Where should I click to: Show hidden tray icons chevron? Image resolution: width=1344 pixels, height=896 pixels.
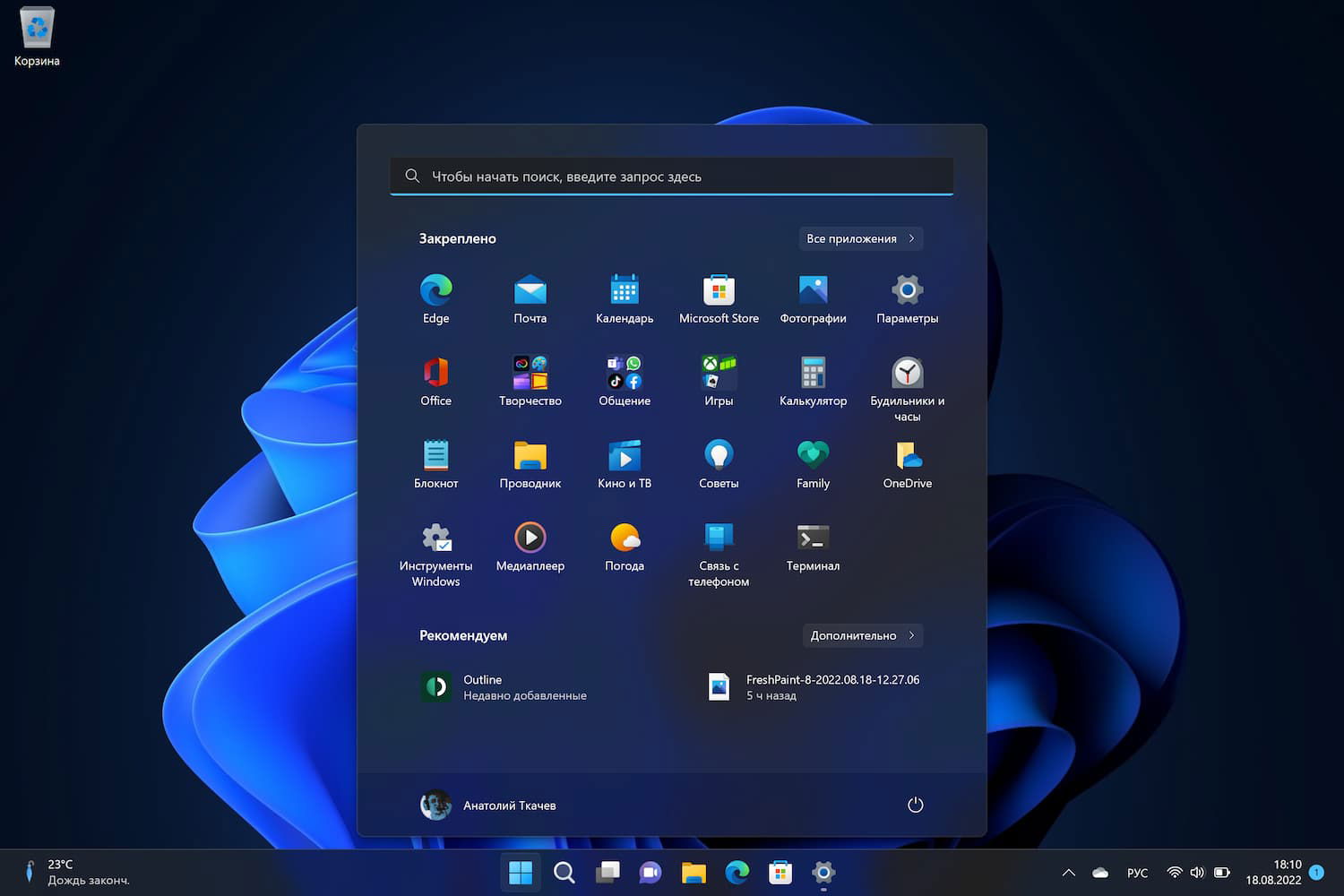tap(1068, 873)
